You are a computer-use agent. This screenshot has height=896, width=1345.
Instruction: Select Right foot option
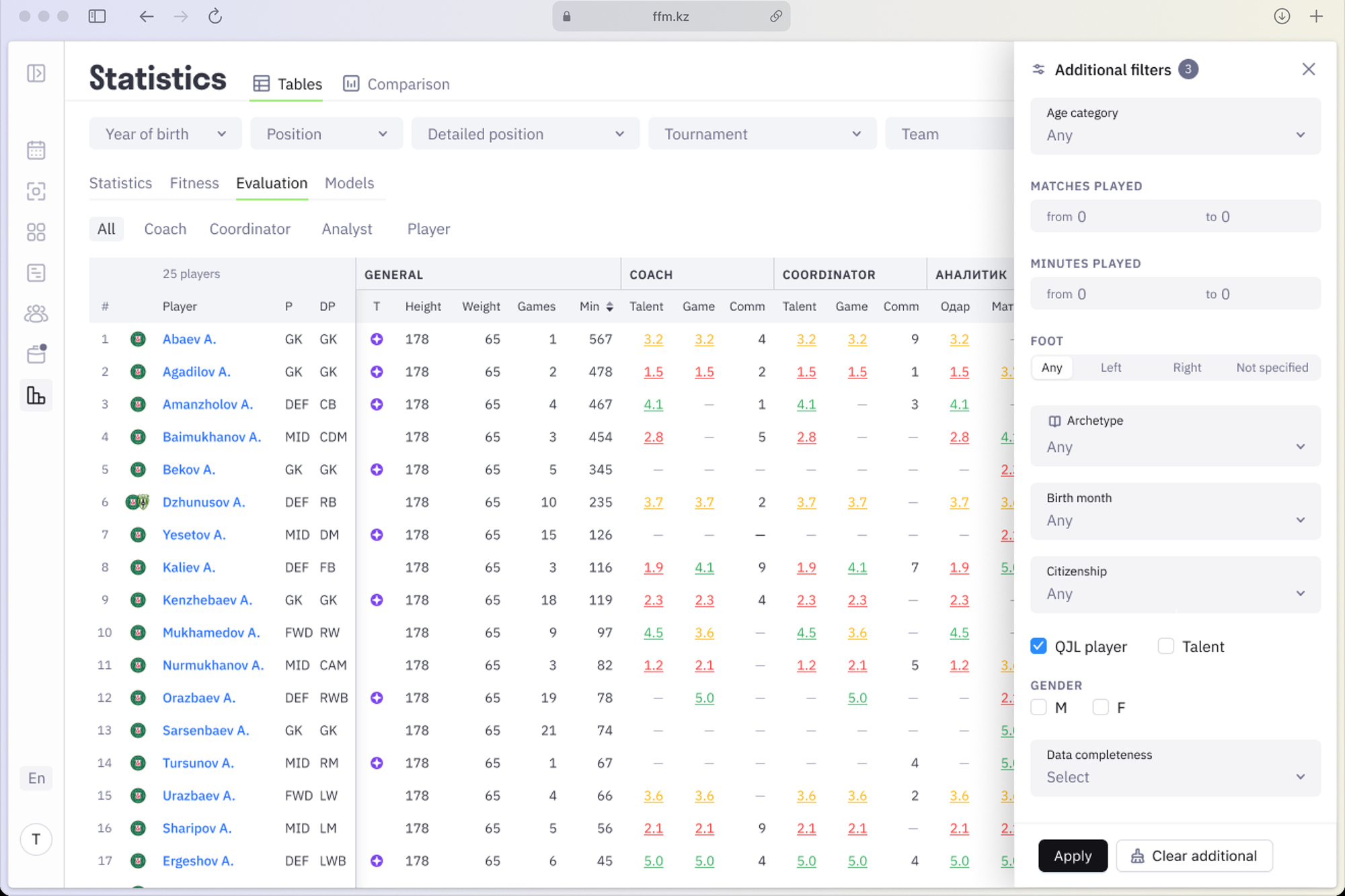(1186, 368)
